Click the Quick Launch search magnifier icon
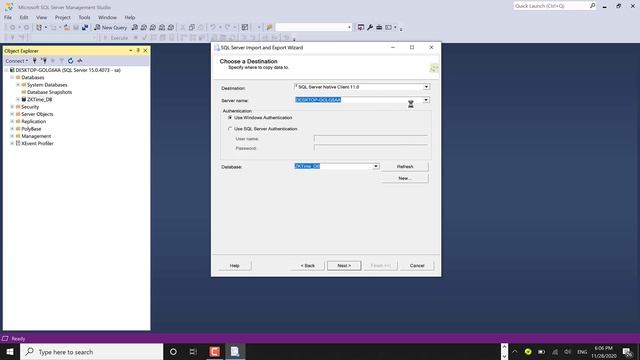Viewport: 640px width, 360px height. coord(592,6)
